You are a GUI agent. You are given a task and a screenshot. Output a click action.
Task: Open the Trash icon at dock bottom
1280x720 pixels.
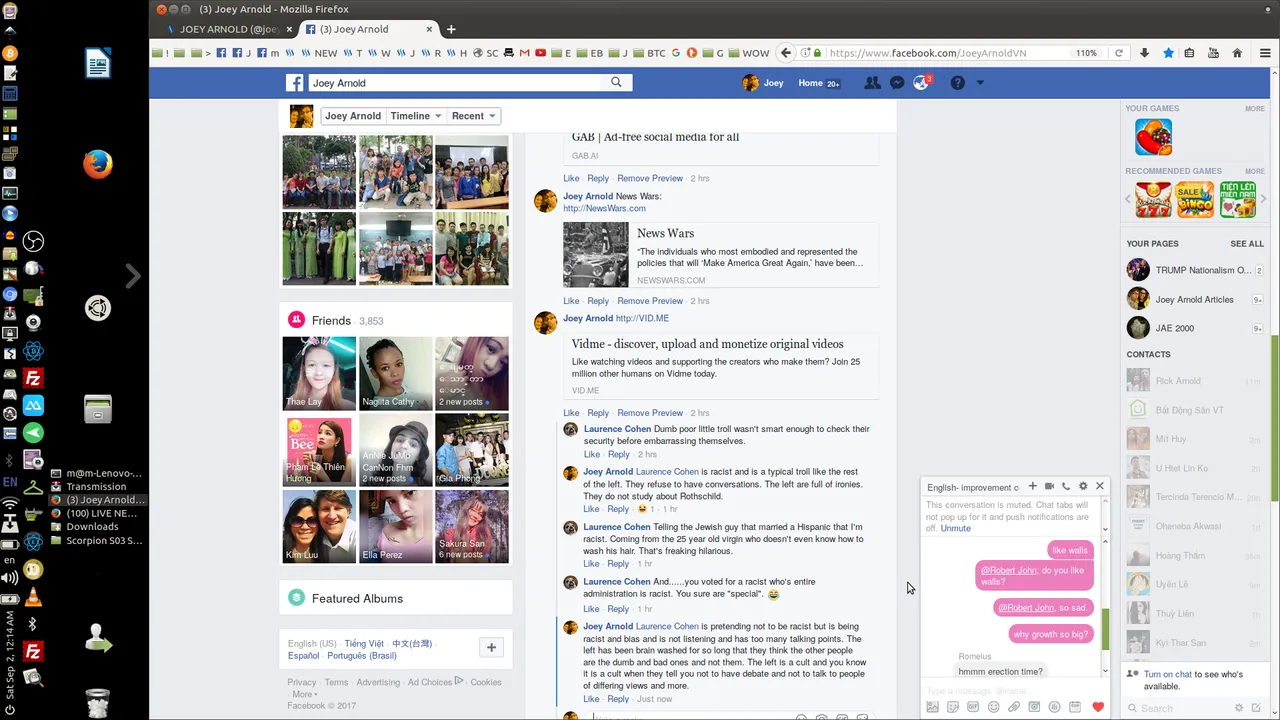click(x=97, y=703)
